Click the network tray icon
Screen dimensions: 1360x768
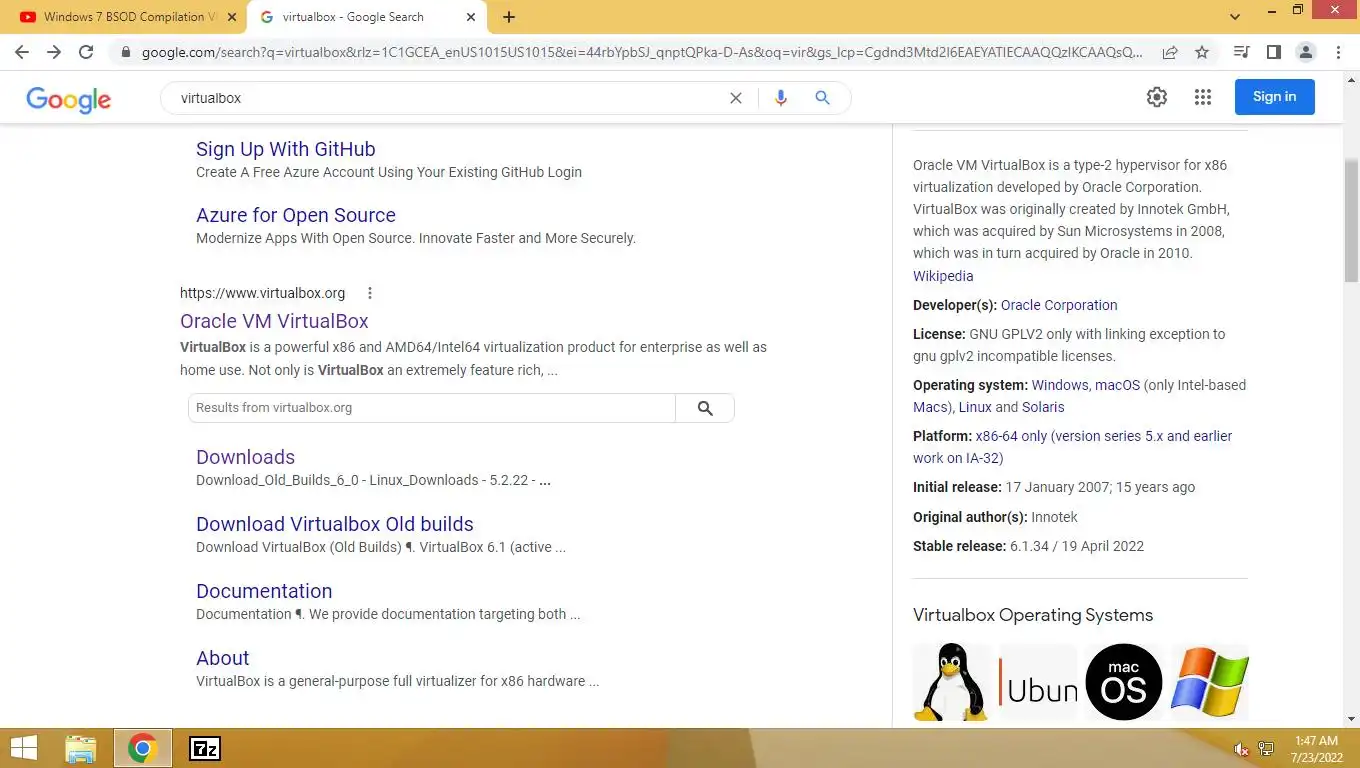pos(1266,749)
